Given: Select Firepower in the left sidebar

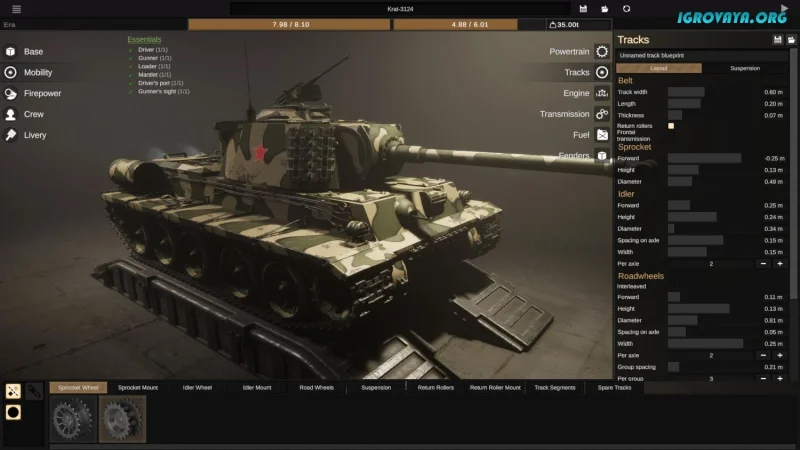Looking at the screenshot, I should 42,93.
